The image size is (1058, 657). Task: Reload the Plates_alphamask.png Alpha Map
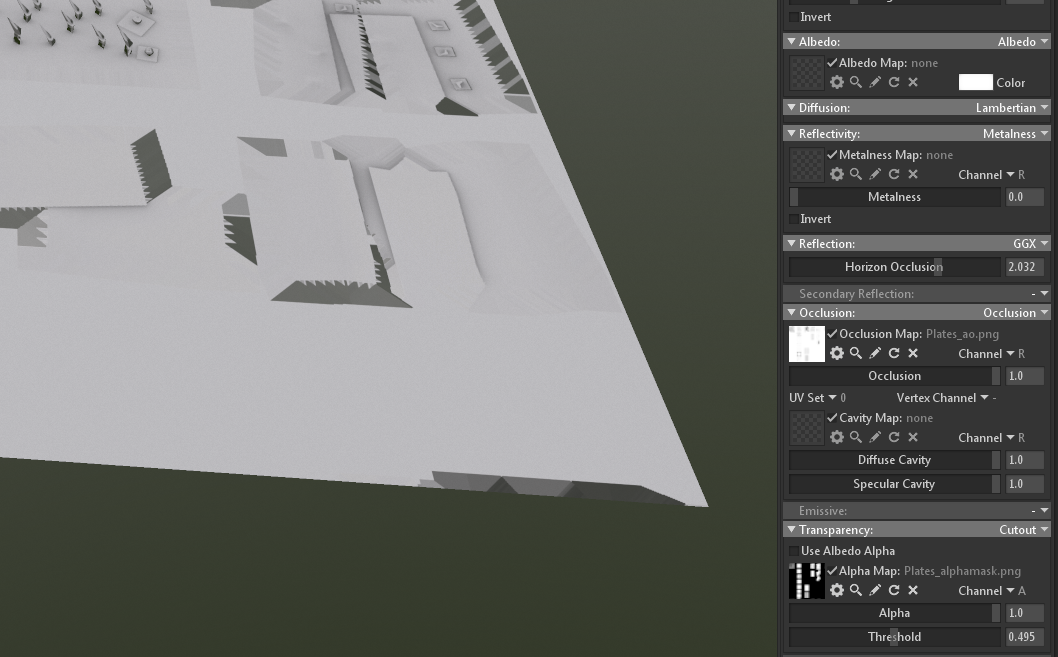pyautogui.click(x=894, y=590)
